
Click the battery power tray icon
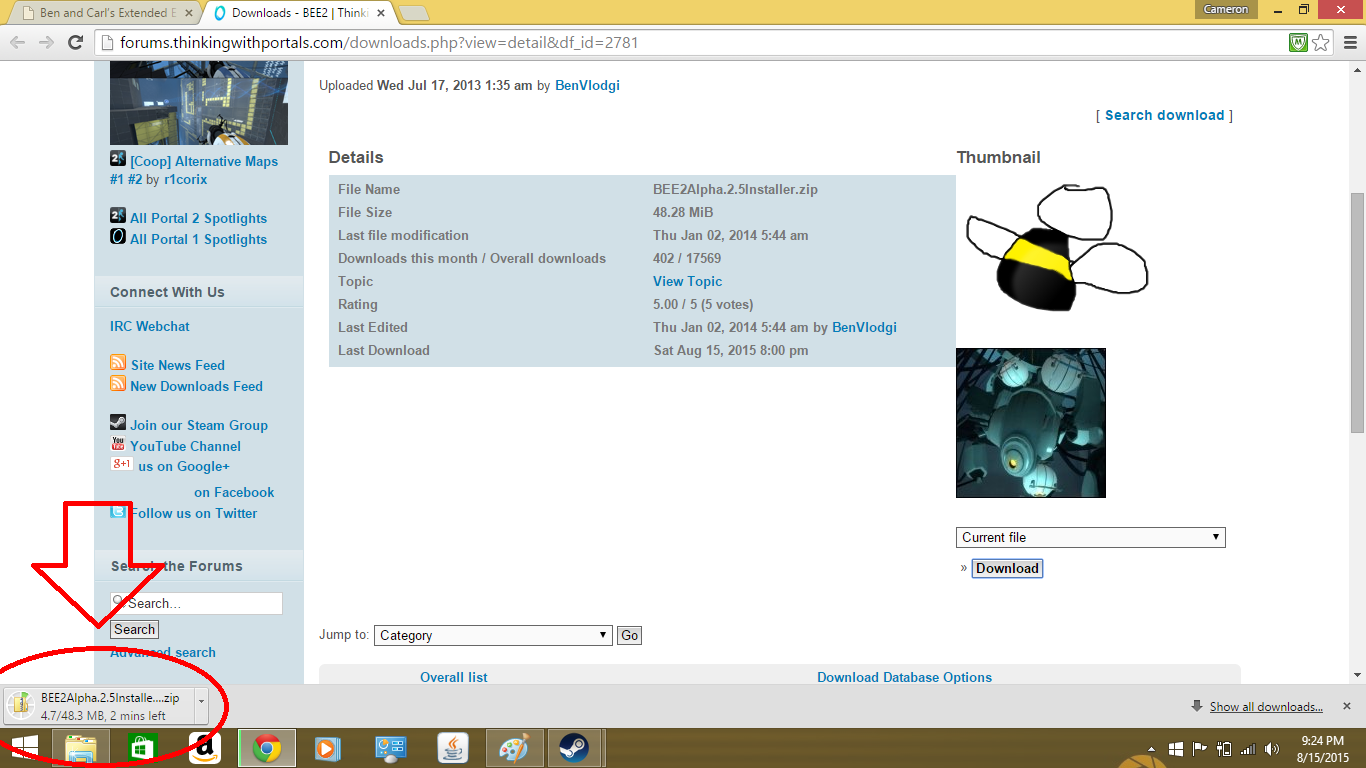1224,749
